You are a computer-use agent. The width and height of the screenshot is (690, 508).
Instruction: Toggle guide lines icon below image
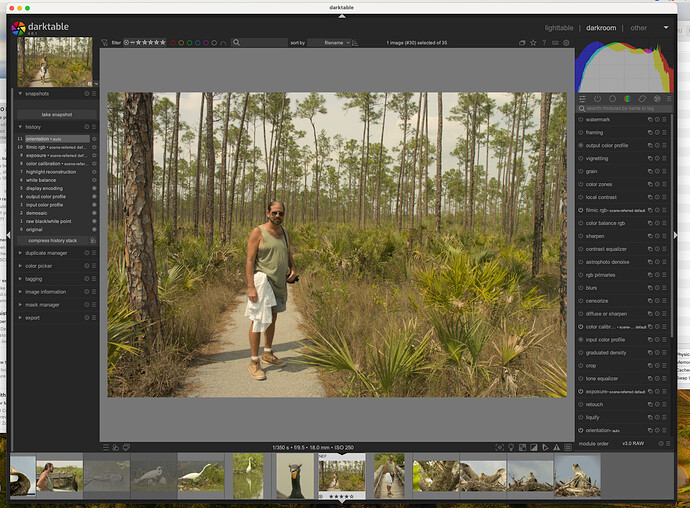coord(568,447)
